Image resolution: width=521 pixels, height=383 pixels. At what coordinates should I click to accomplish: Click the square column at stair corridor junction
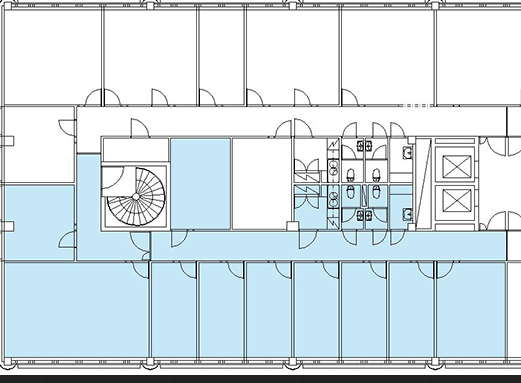coord(292,227)
